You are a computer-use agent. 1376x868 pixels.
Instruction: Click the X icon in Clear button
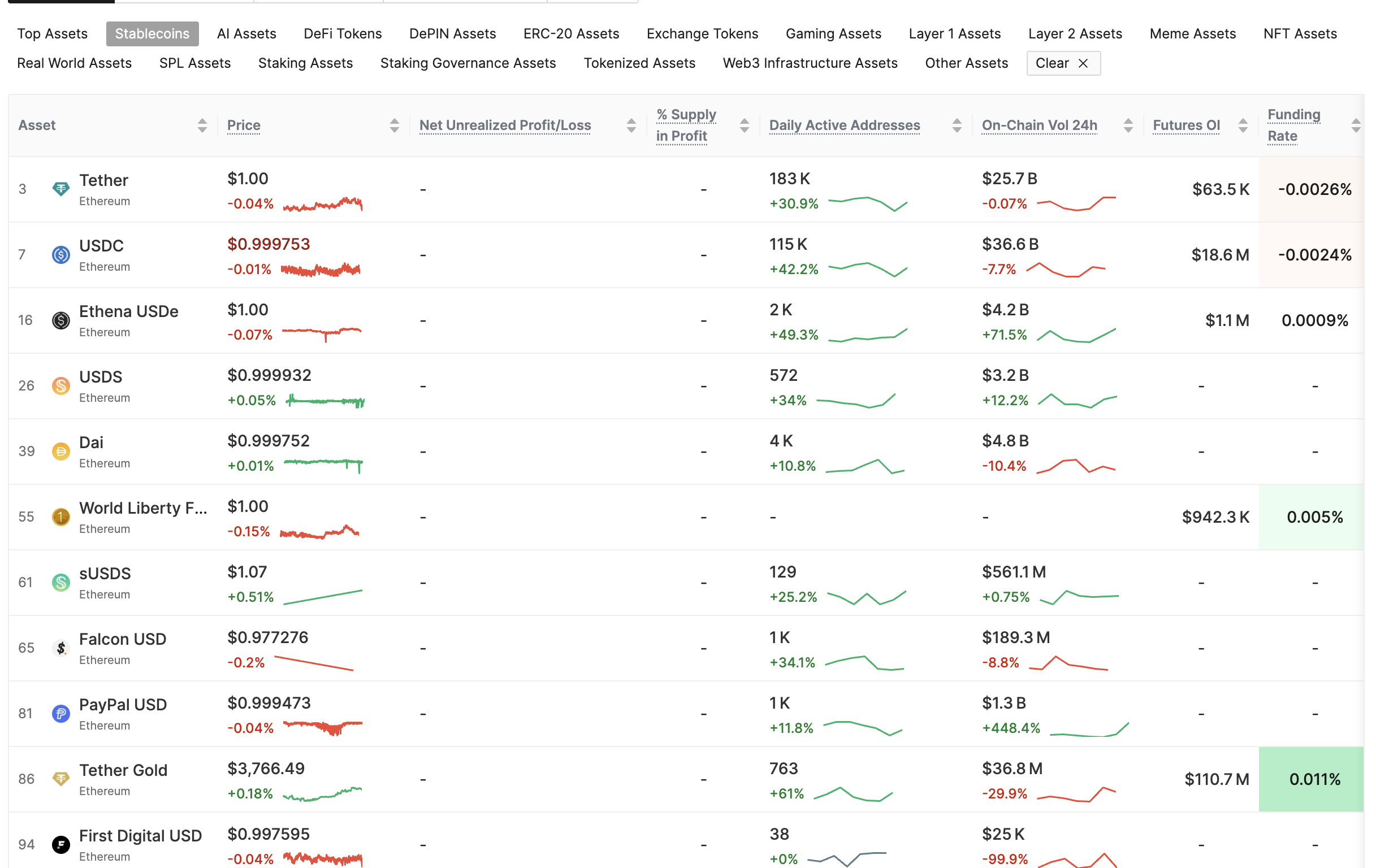coord(1083,63)
